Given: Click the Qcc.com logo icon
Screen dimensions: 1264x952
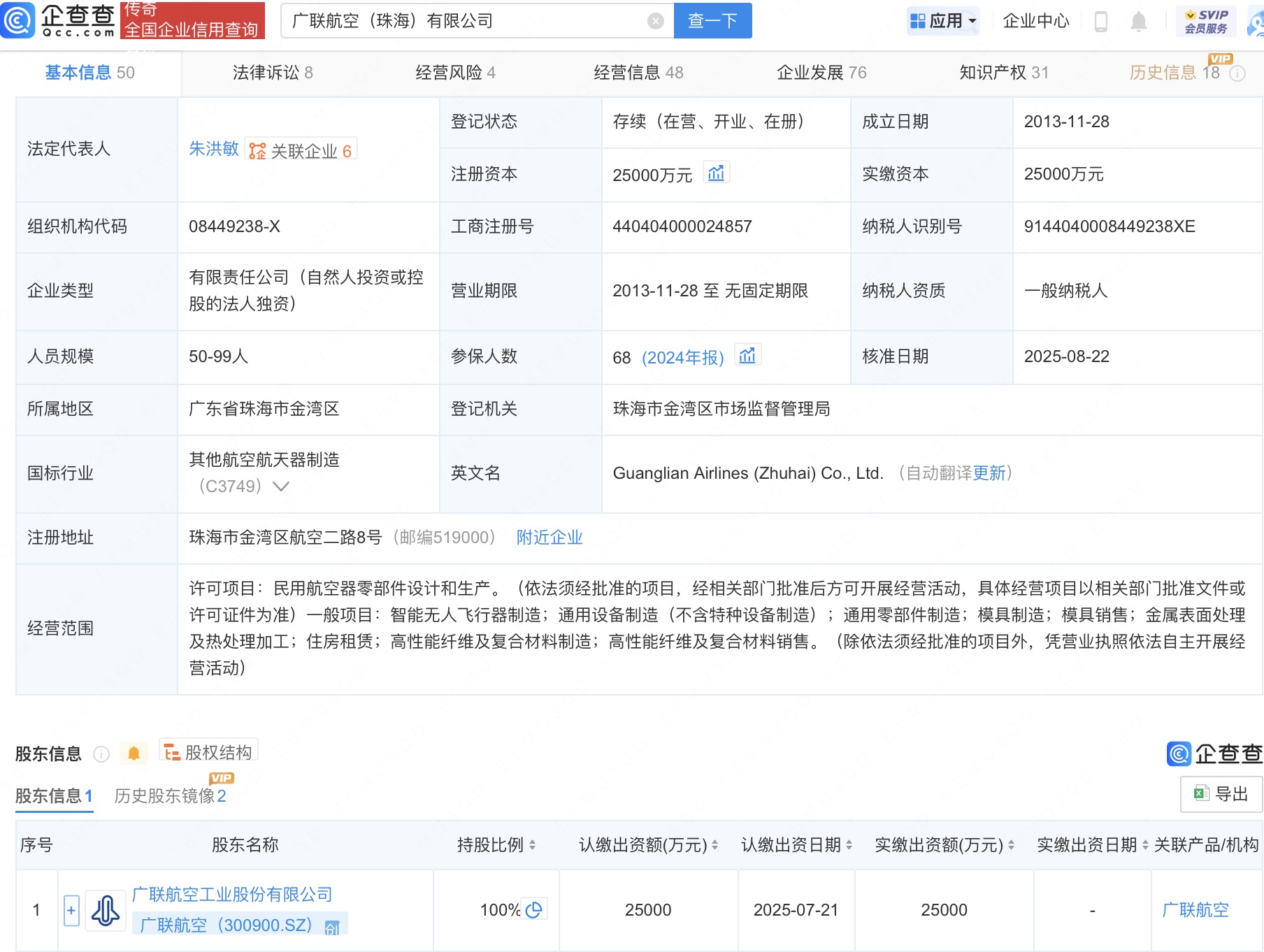Looking at the screenshot, I should 18,20.
